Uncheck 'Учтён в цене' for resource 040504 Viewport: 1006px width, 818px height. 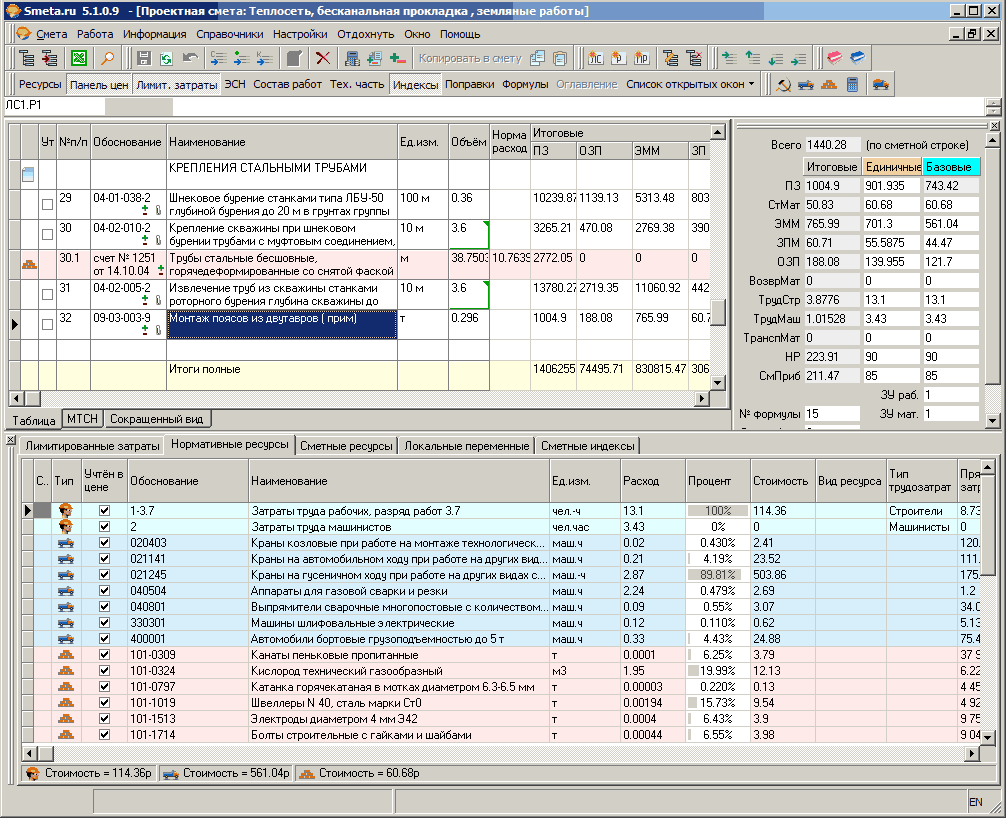[x=105, y=591]
